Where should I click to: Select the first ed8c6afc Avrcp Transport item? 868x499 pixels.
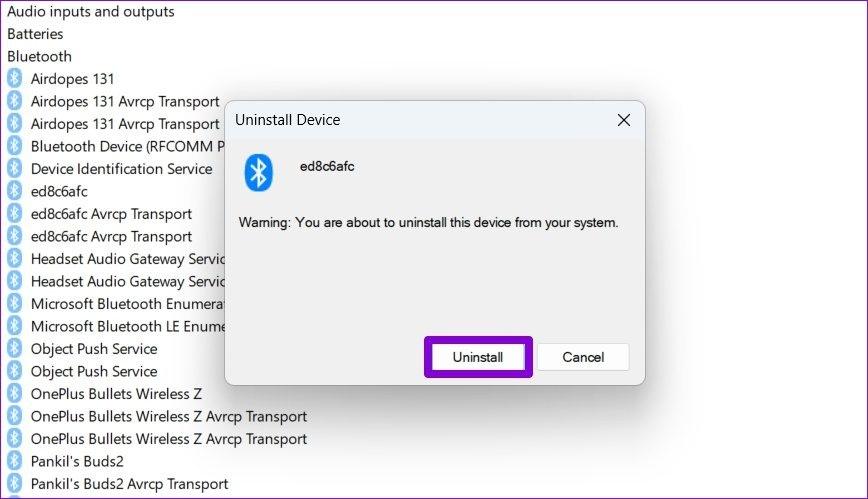pos(111,213)
